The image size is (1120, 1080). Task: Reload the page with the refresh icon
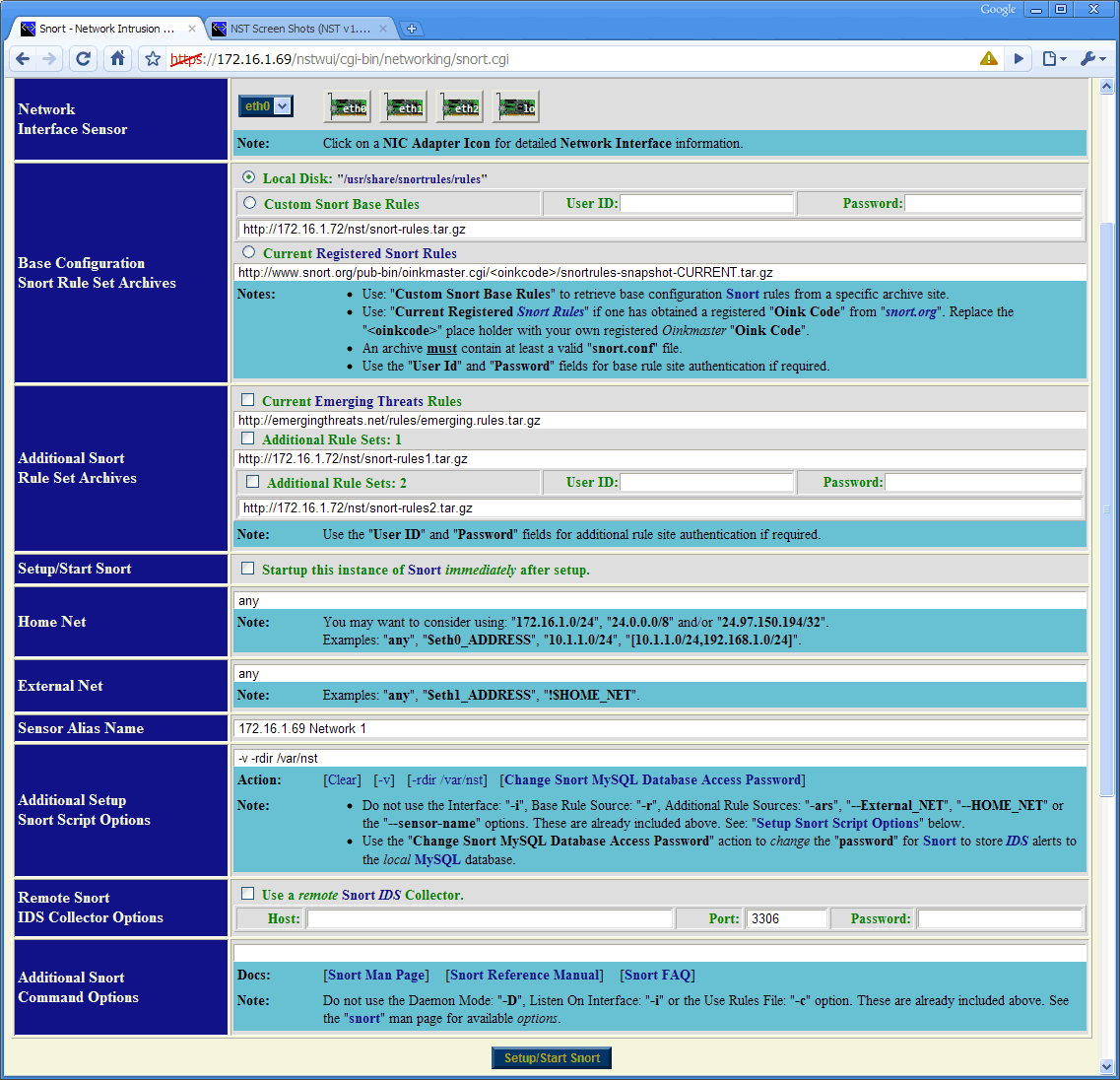pos(84,59)
